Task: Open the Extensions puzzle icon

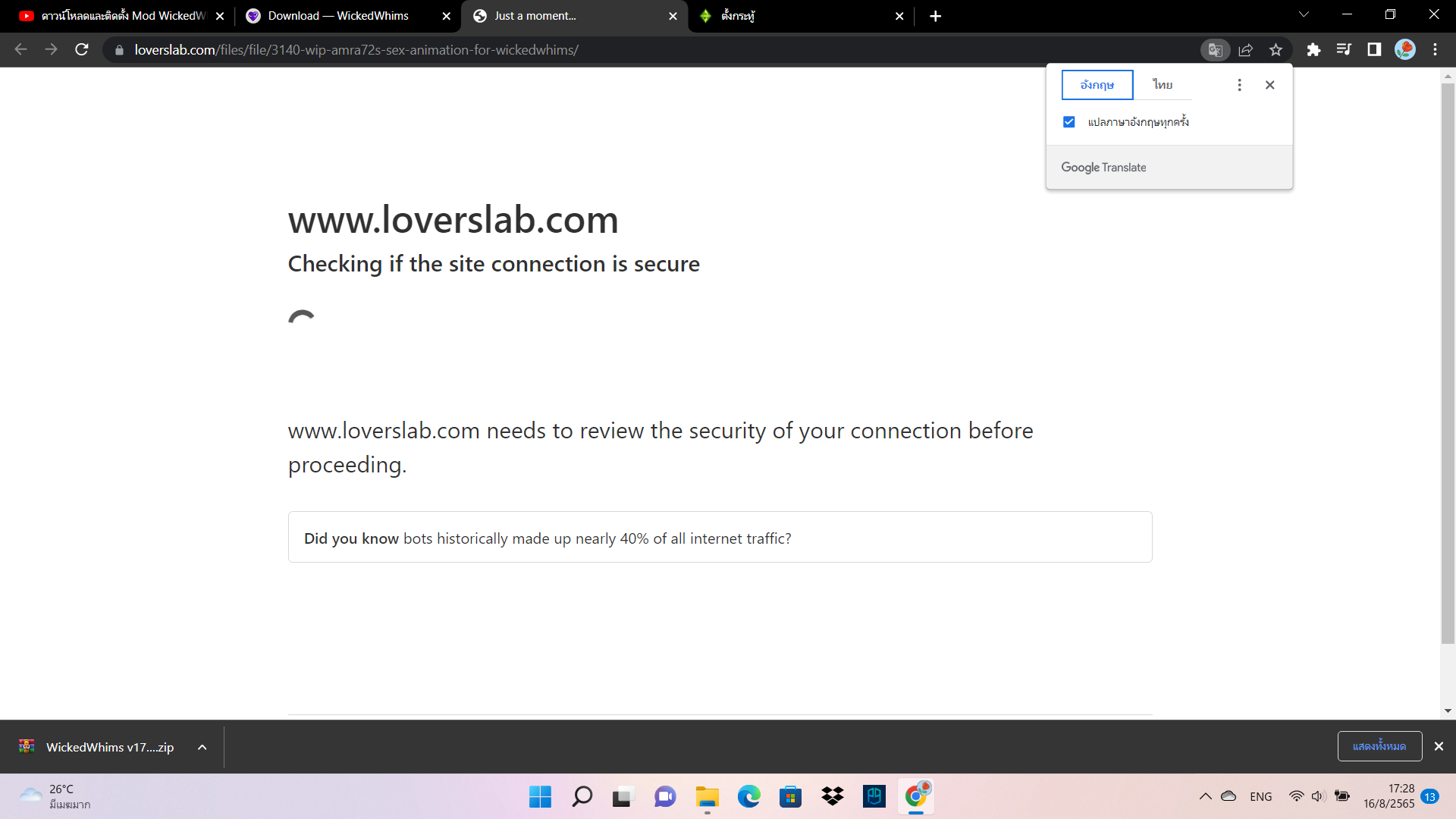Action: [x=1313, y=49]
